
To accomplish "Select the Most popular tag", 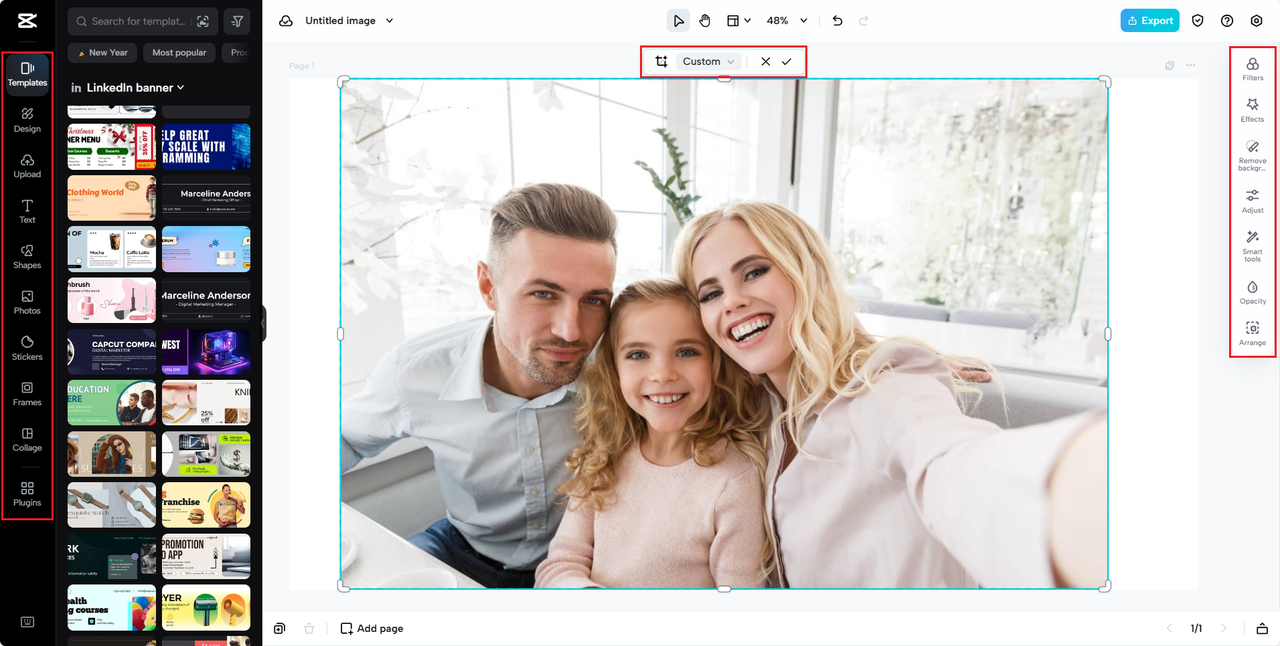I will [x=179, y=52].
